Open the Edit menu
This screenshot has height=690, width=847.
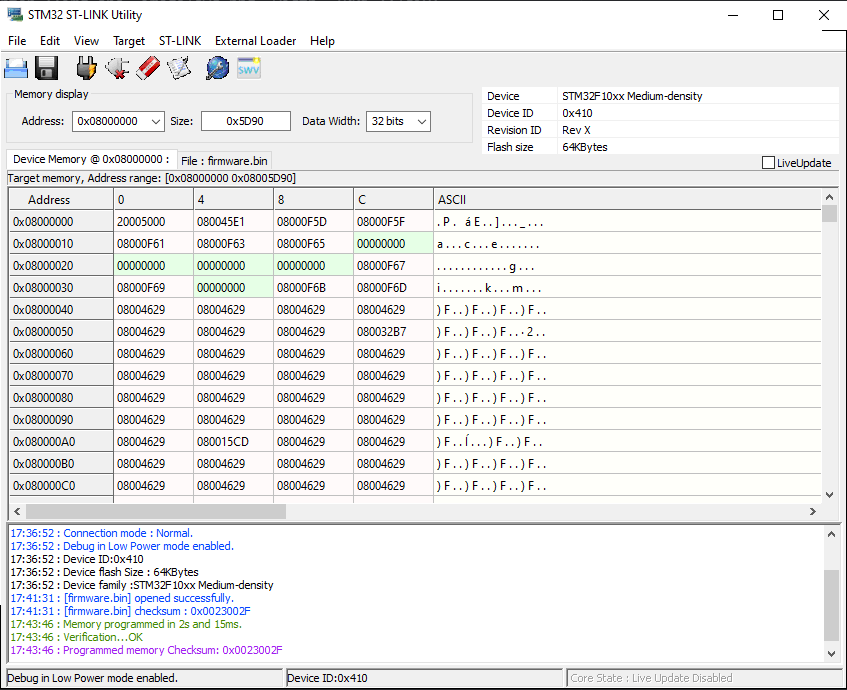(50, 41)
